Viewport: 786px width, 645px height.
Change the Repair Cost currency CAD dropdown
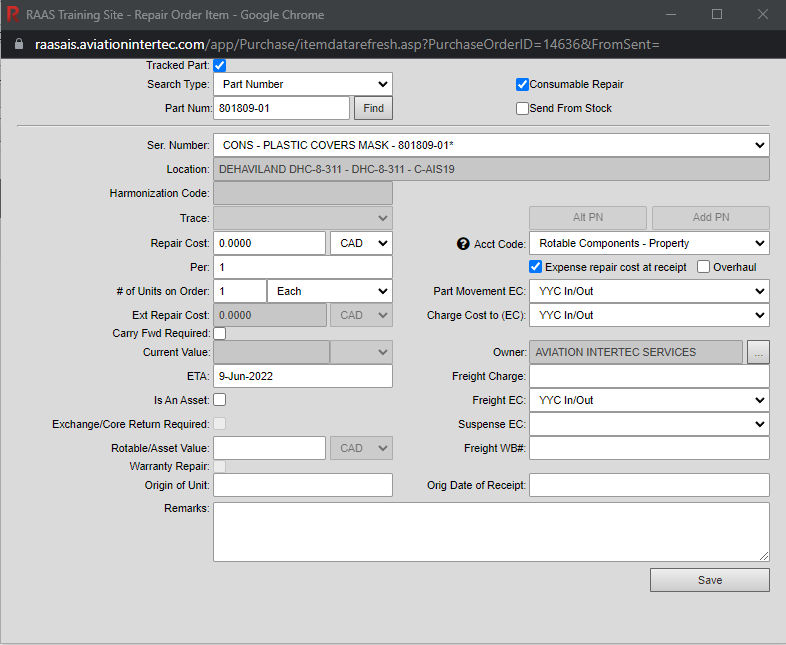[361, 243]
